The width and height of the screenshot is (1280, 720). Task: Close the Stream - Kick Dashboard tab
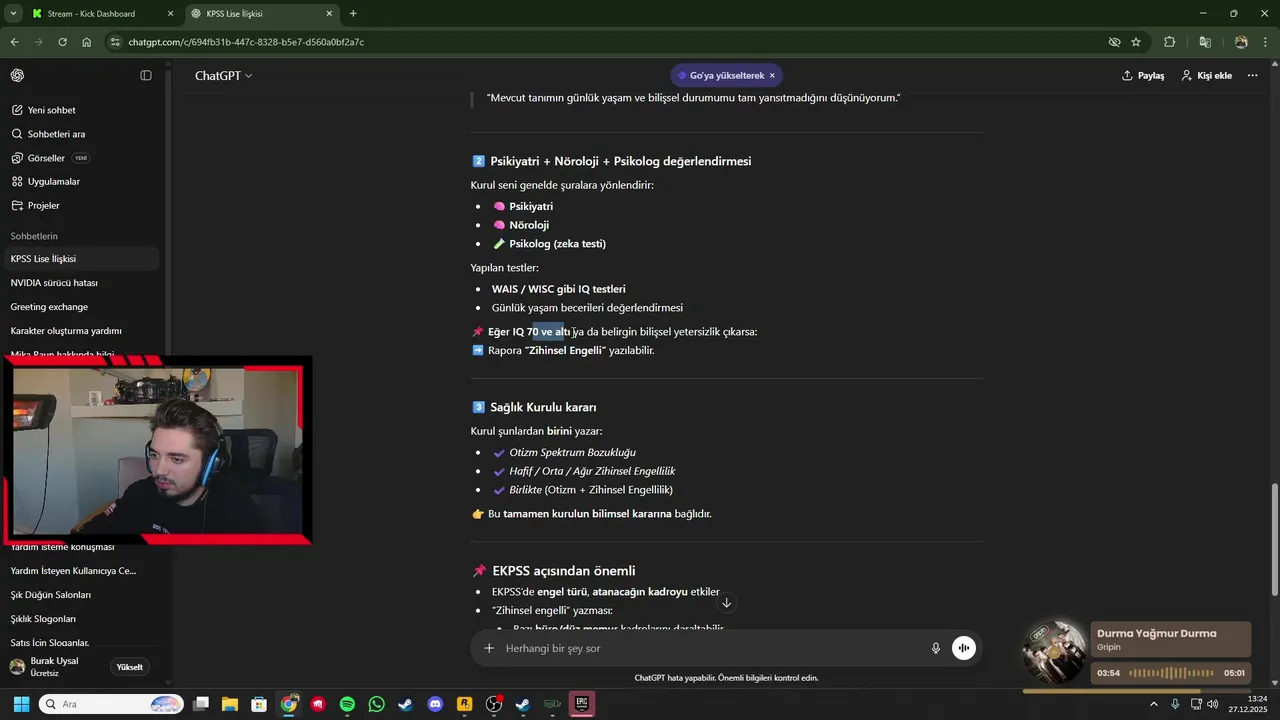pyautogui.click(x=170, y=14)
